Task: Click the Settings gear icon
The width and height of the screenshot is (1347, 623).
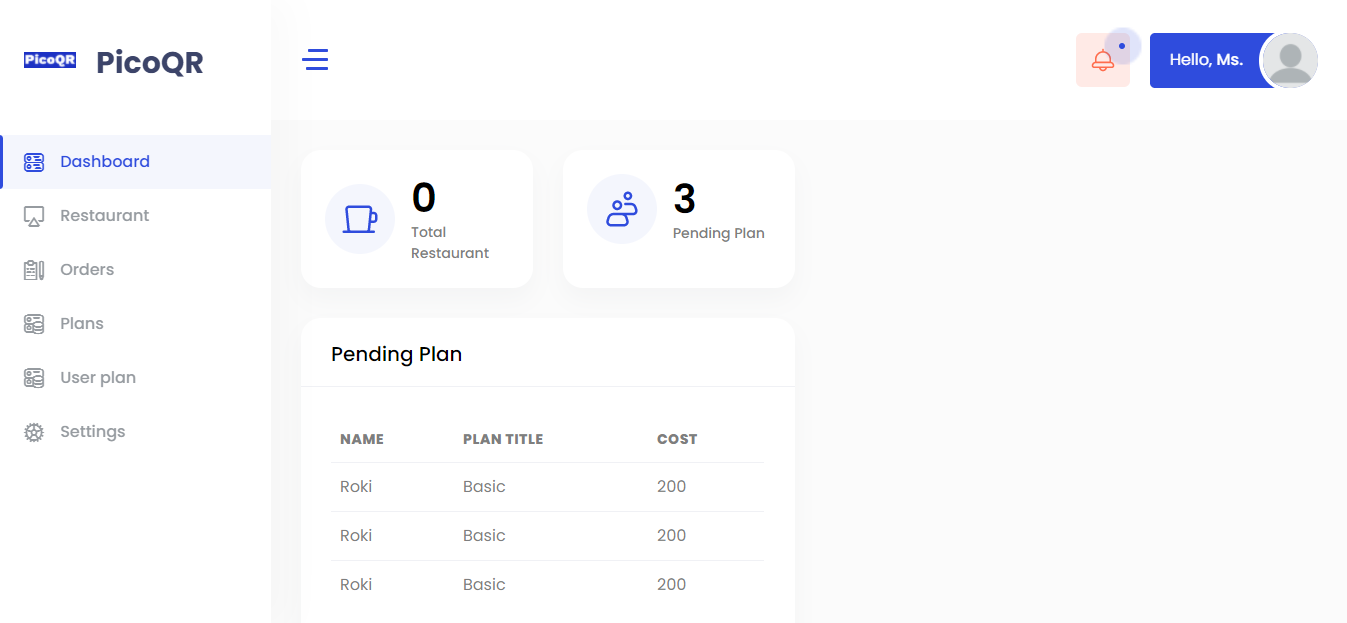Action: coord(34,432)
